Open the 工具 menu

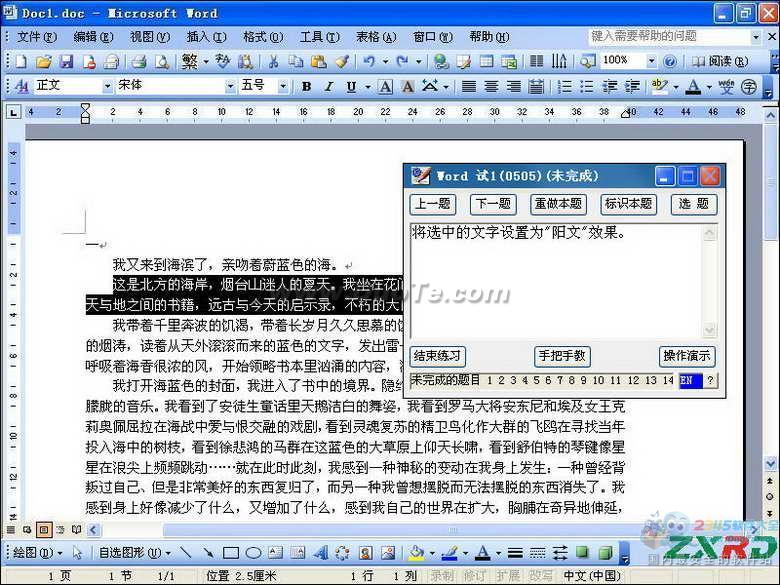point(319,37)
